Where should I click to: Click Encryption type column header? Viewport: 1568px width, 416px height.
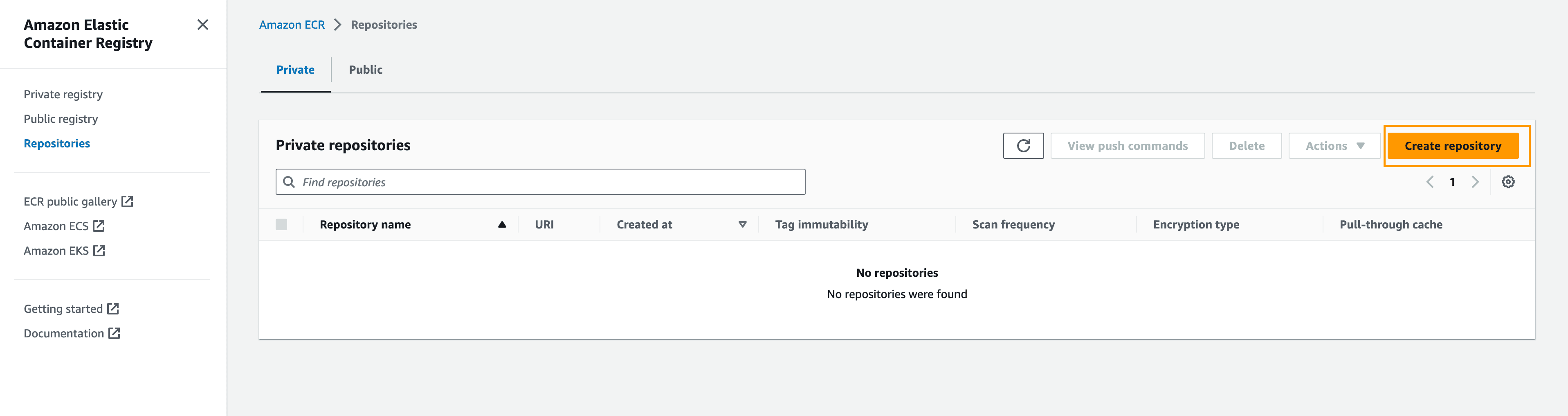[x=1195, y=225]
